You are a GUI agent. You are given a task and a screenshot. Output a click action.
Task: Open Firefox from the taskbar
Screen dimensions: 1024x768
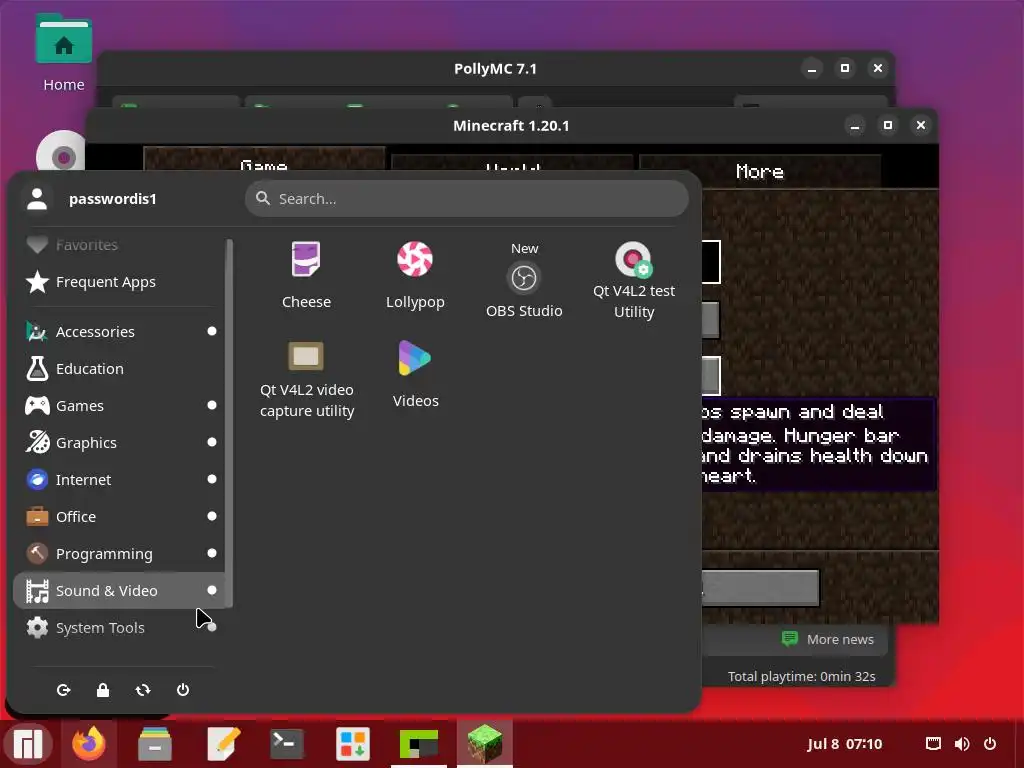click(x=89, y=744)
